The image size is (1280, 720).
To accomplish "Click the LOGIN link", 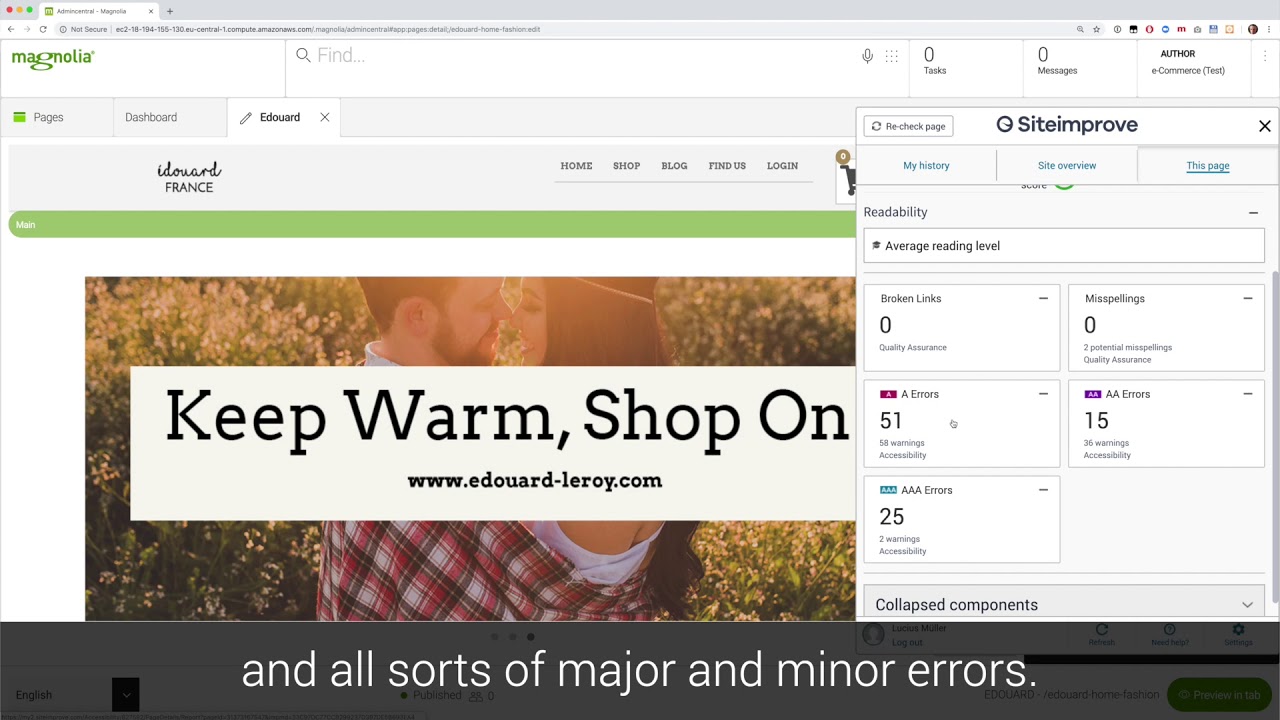I will tap(782, 166).
